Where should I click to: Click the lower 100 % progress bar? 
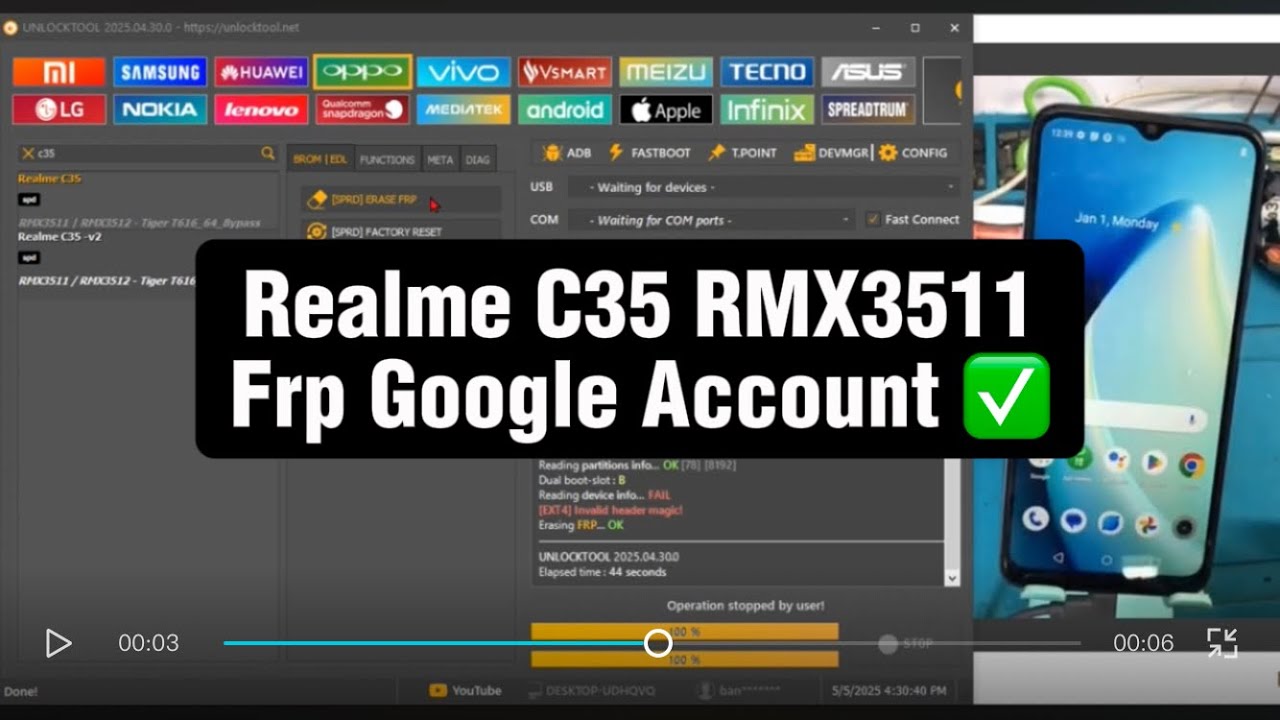(x=685, y=660)
